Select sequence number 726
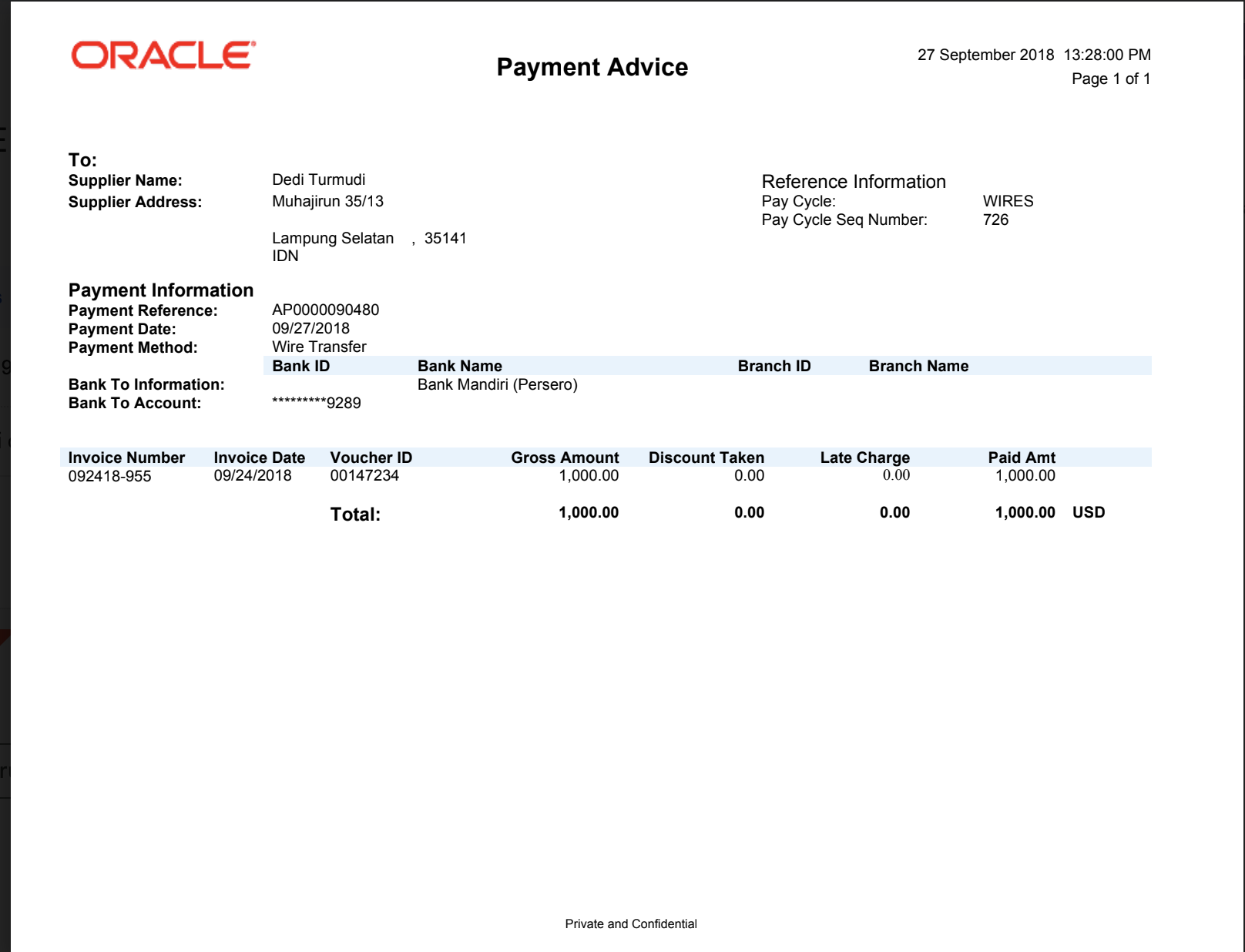 coord(995,220)
